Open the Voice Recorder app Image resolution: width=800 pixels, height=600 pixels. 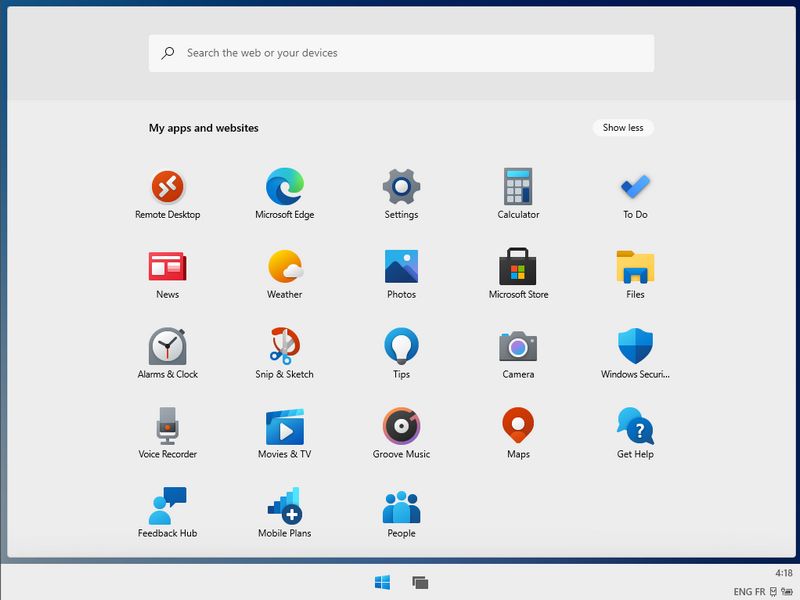click(167, 433)
